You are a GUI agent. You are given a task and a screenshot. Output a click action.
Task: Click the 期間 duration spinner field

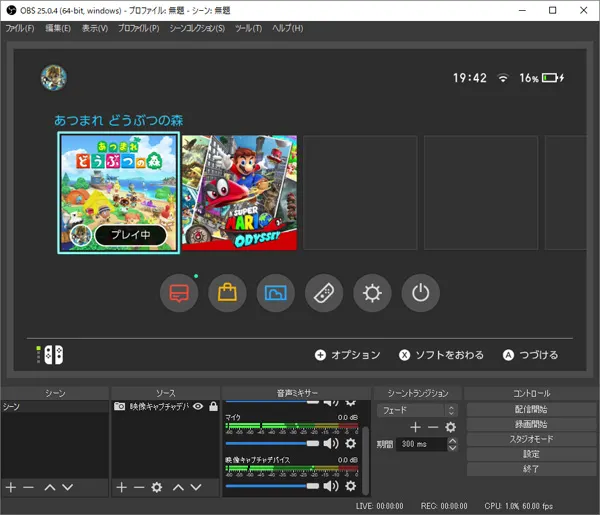(421, 444)
